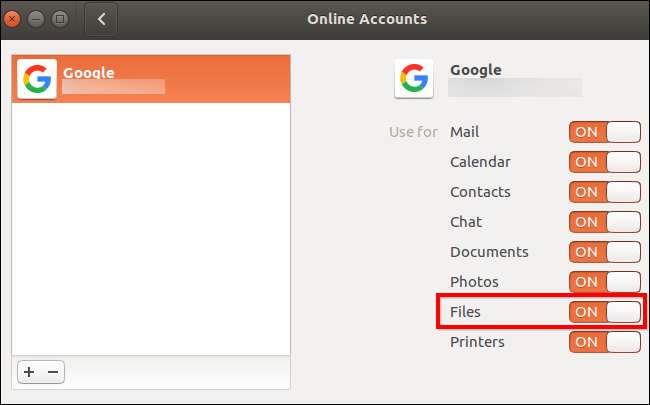Disable Photos access
The height and width of the screenshot is (405, 650).
tap(604, 282)
